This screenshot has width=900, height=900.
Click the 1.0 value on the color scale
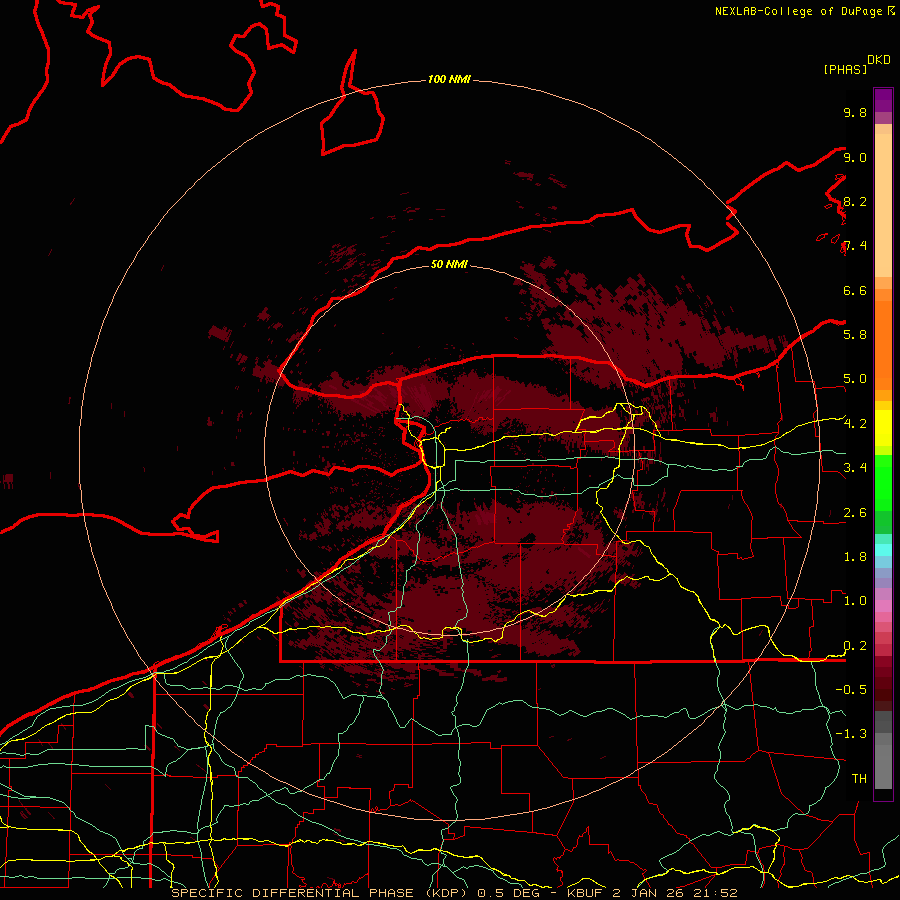[x=855, y=600]
